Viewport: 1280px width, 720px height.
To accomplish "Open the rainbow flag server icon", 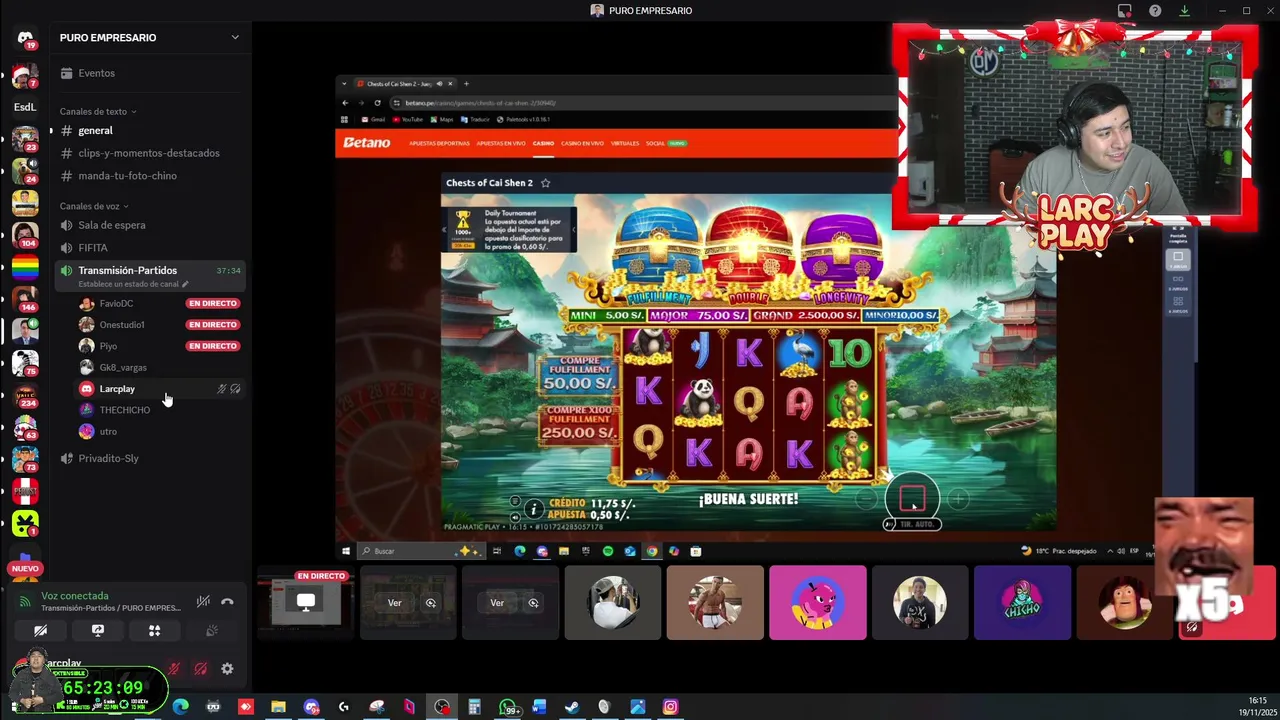I will (x=25, y=268).
